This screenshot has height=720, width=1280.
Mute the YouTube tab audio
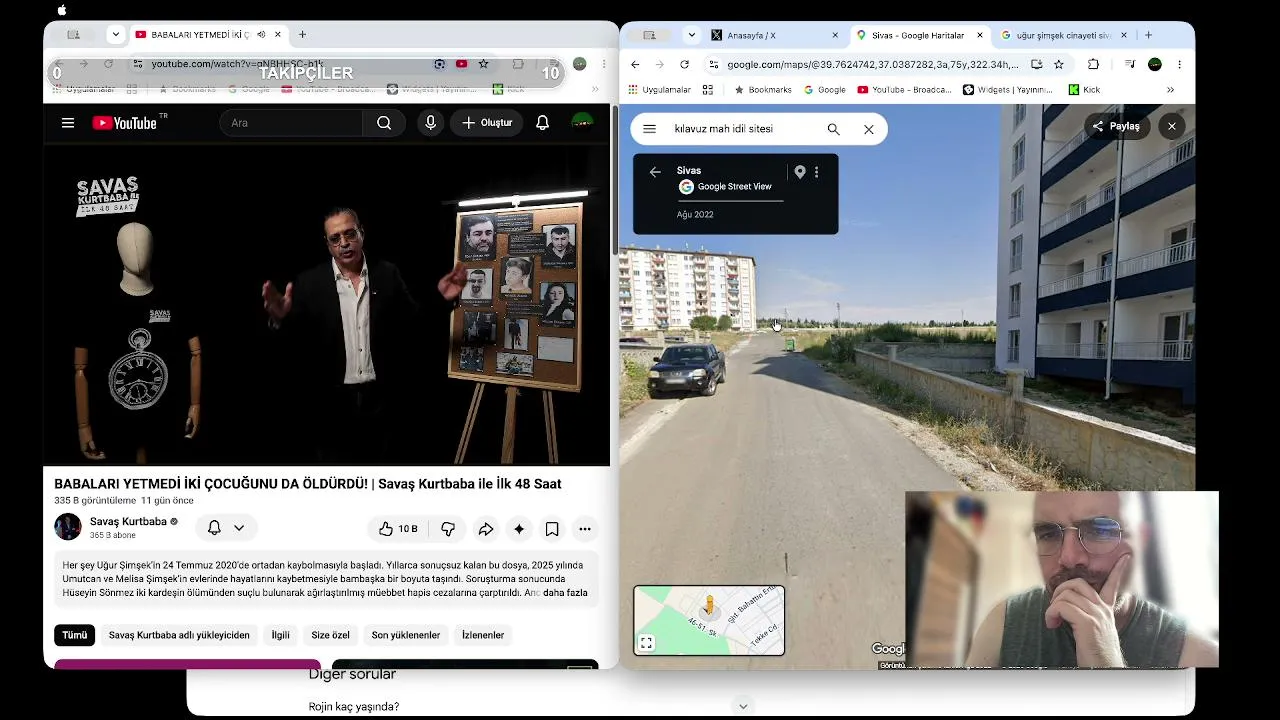261,35
